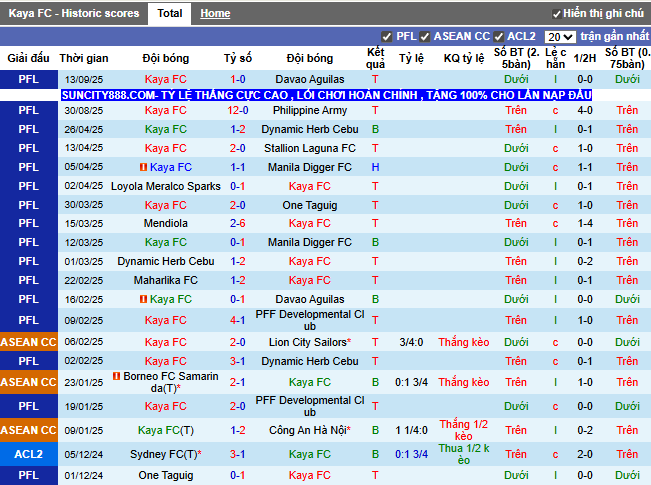Click the Mendiola team name
The image size is (651, 485).
pos(166,223)
